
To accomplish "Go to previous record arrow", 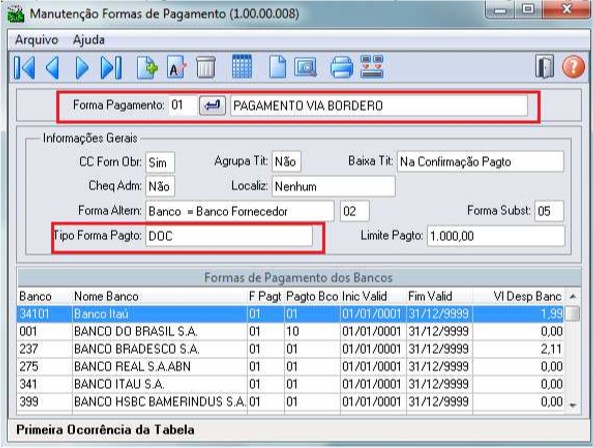I will [x=52, y=68].
